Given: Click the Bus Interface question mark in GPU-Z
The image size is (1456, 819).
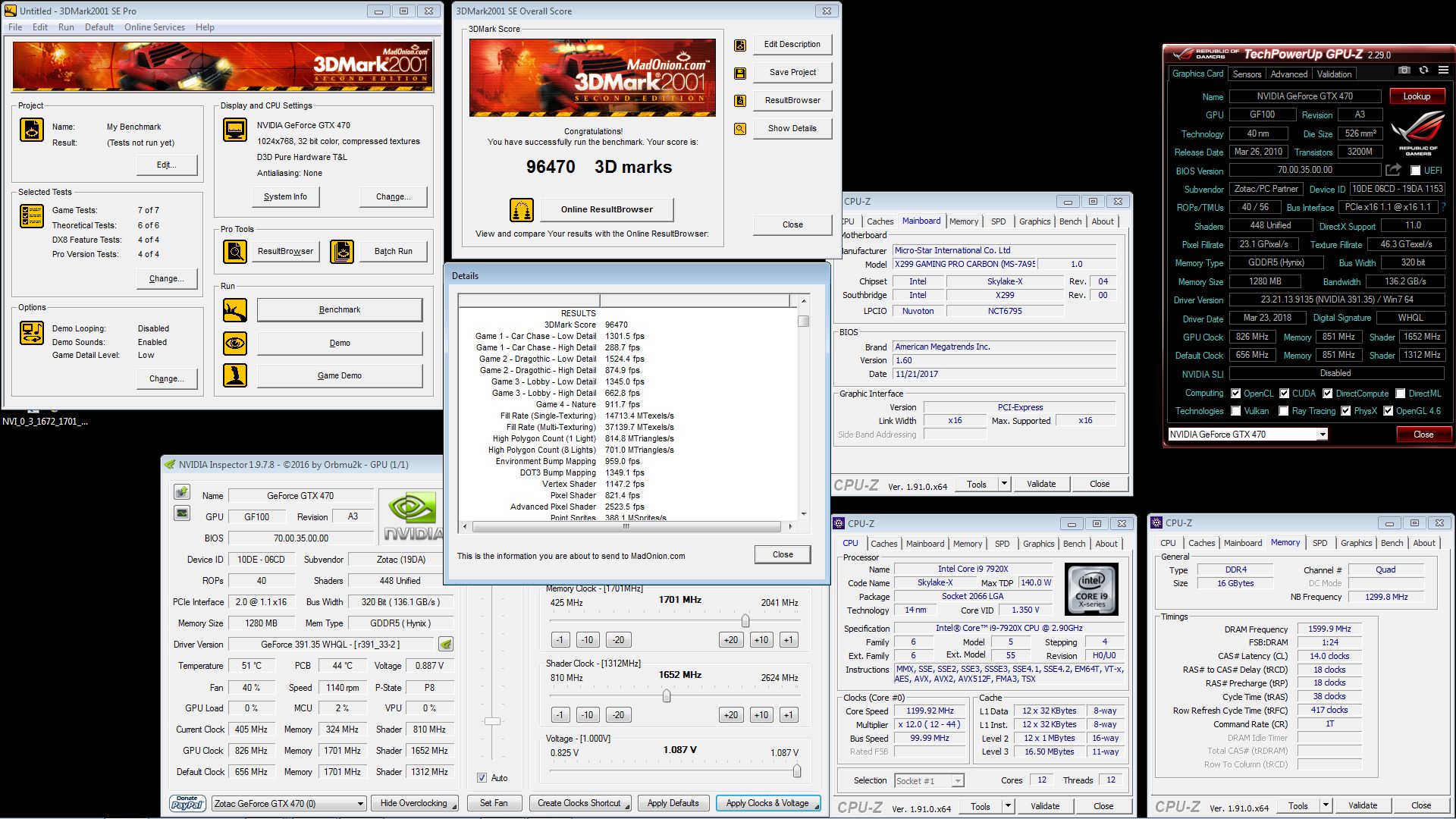Looking at the screenshot, I should [x=1443, y=206].
